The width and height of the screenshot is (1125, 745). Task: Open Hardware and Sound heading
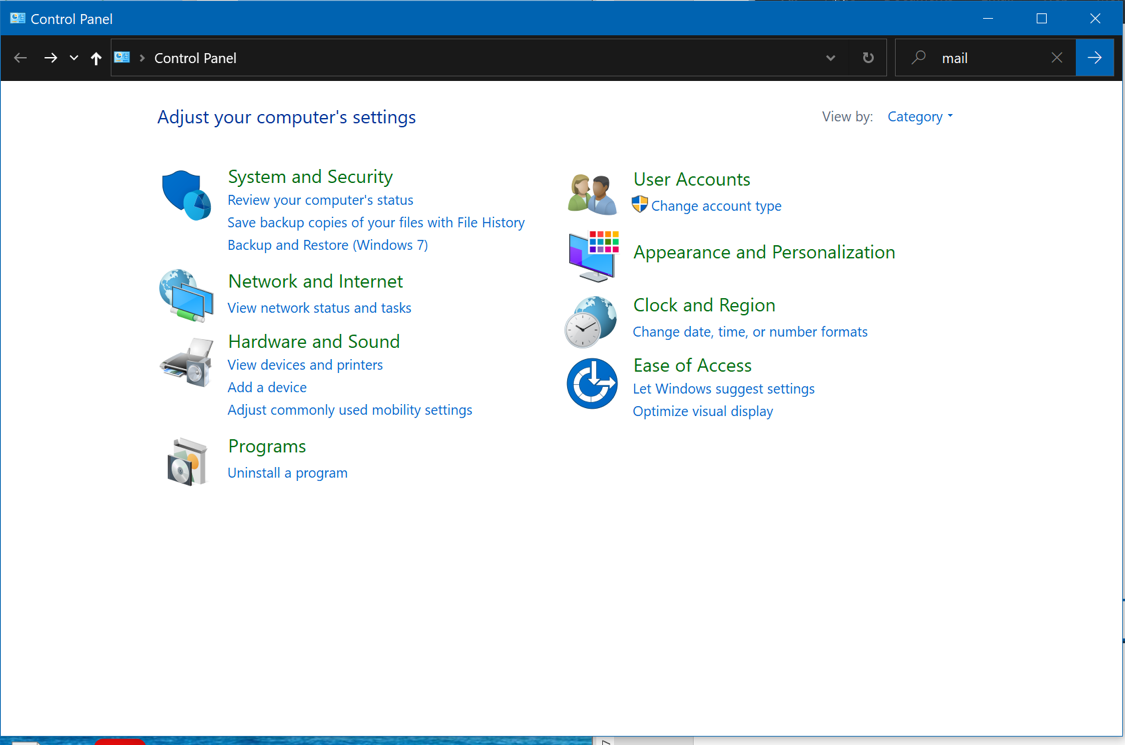pos(314,342)
